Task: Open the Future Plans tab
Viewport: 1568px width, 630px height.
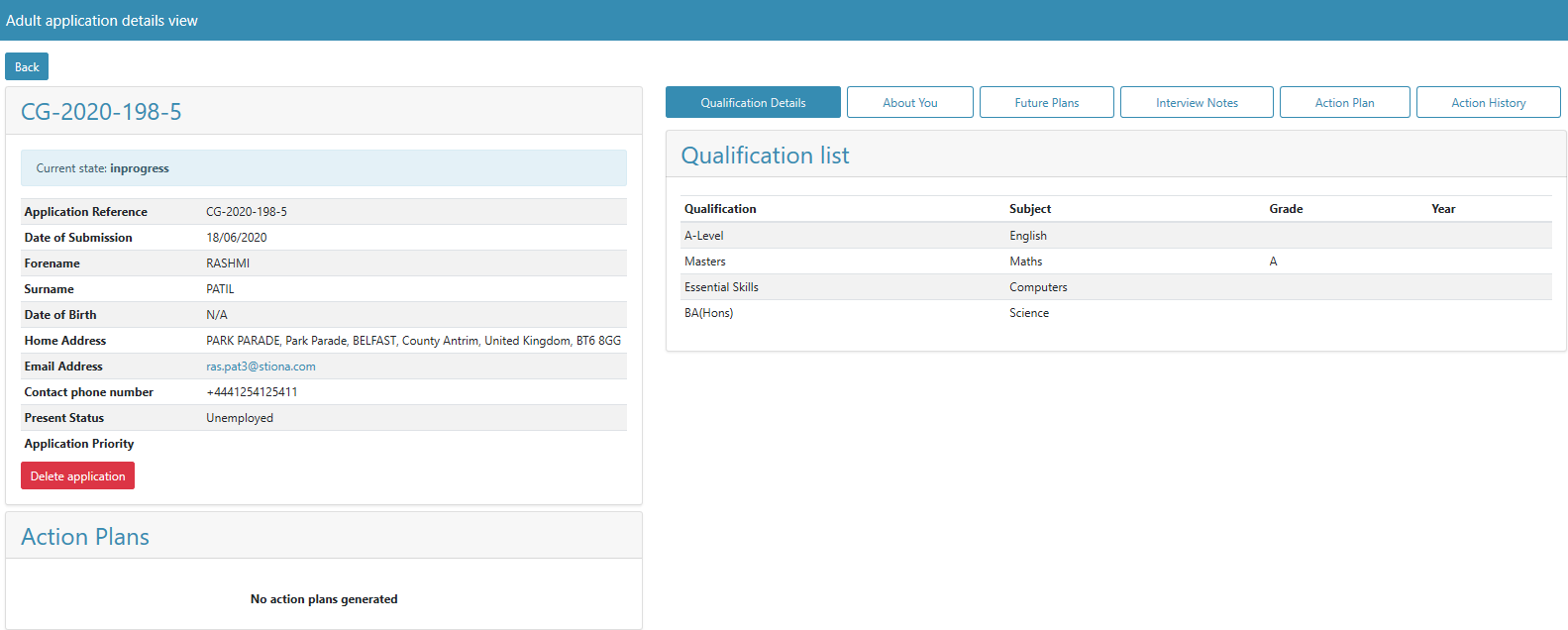Action: point(1047,102)
